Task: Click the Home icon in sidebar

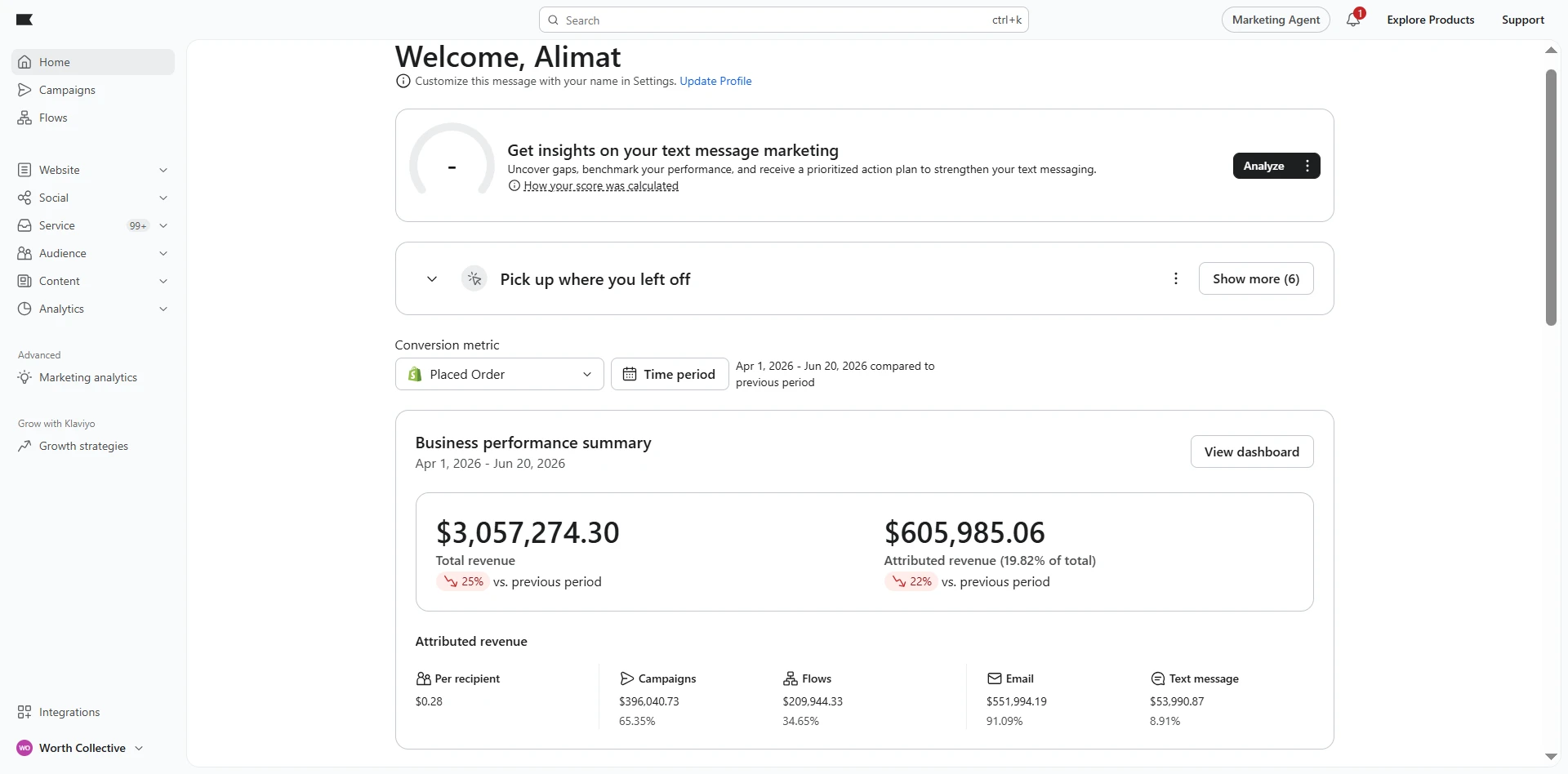Action: click(x=24, y=62)
